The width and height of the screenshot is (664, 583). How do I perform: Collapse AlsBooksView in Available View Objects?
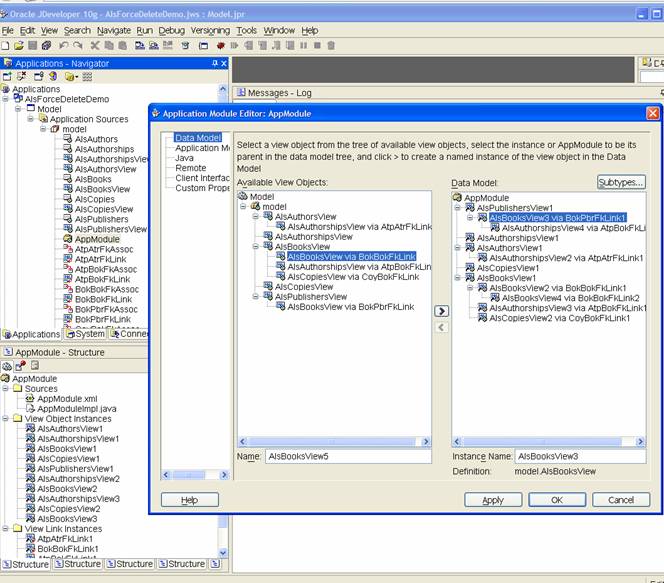point(256,246)
